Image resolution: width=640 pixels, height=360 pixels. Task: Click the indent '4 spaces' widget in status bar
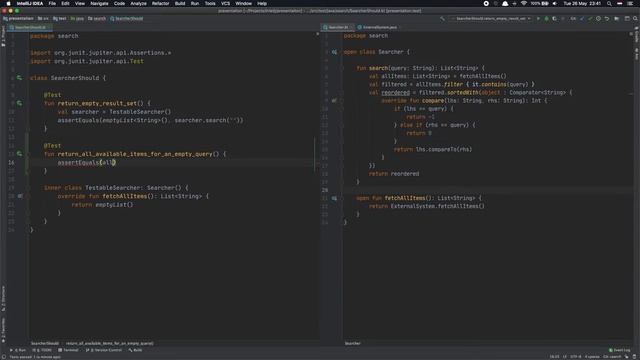(x=592, y=357)
